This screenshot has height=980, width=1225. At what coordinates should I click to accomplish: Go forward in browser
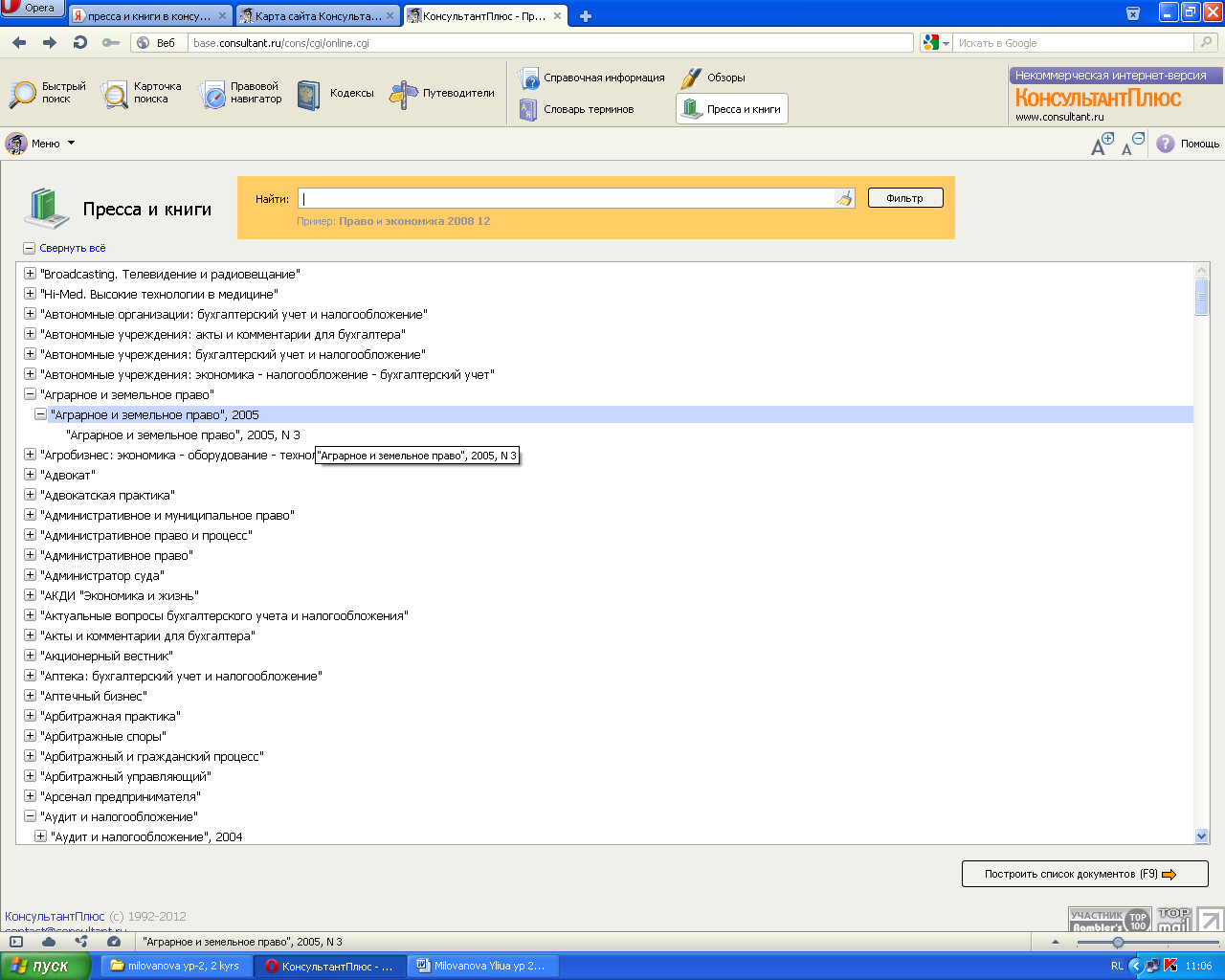50,43
